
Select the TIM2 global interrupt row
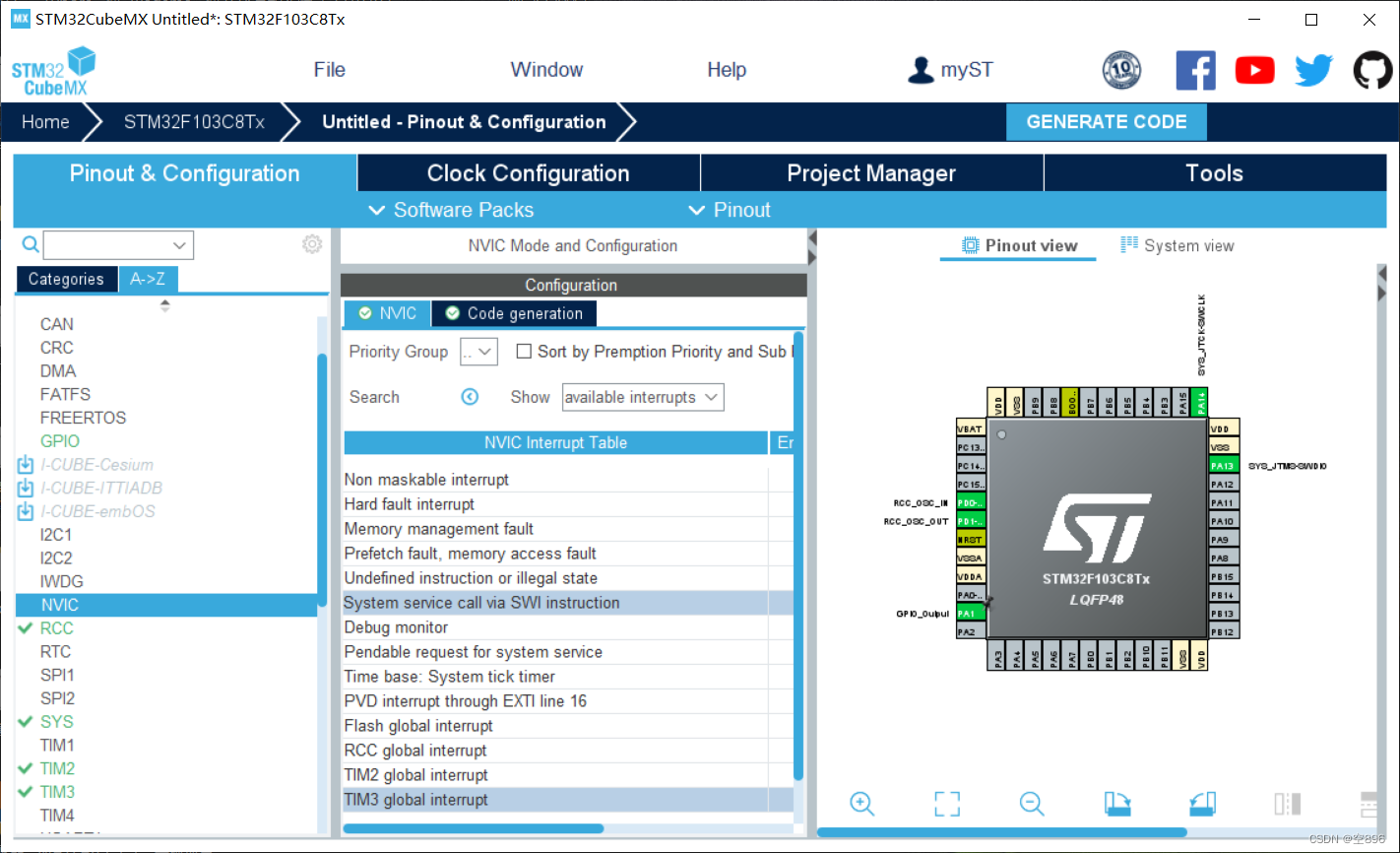pyautogui.click(x=568, y=775)
